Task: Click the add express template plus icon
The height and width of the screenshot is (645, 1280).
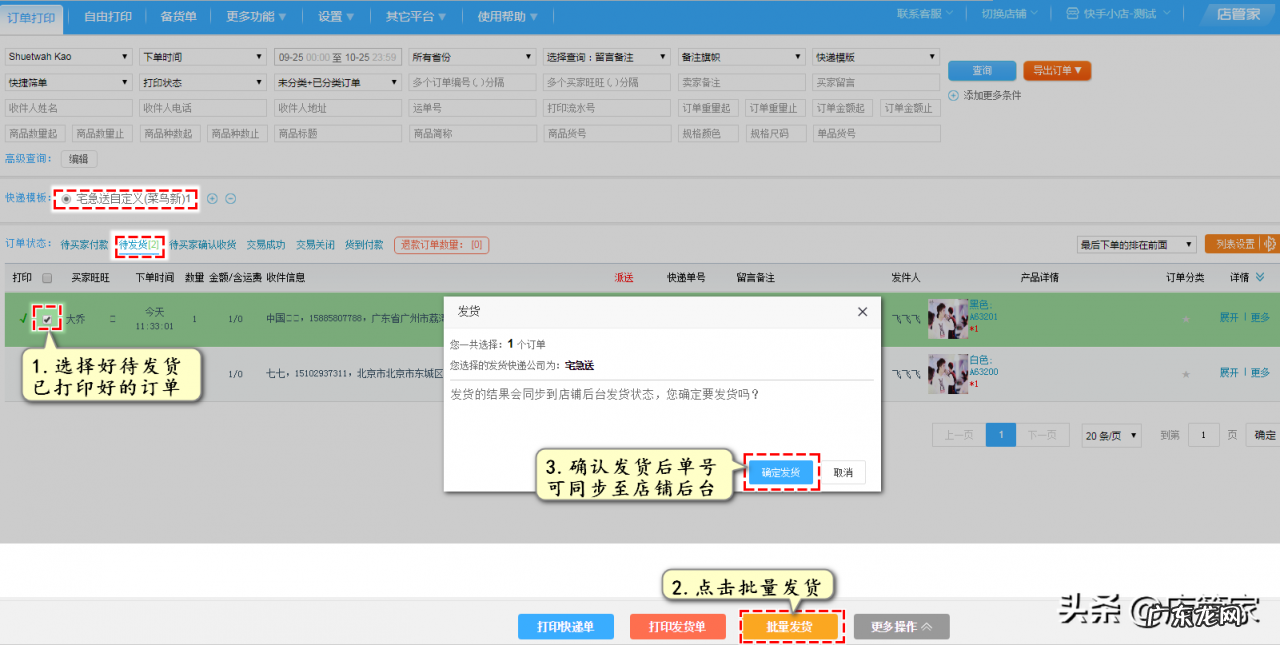Action: (x=213, y=200)
